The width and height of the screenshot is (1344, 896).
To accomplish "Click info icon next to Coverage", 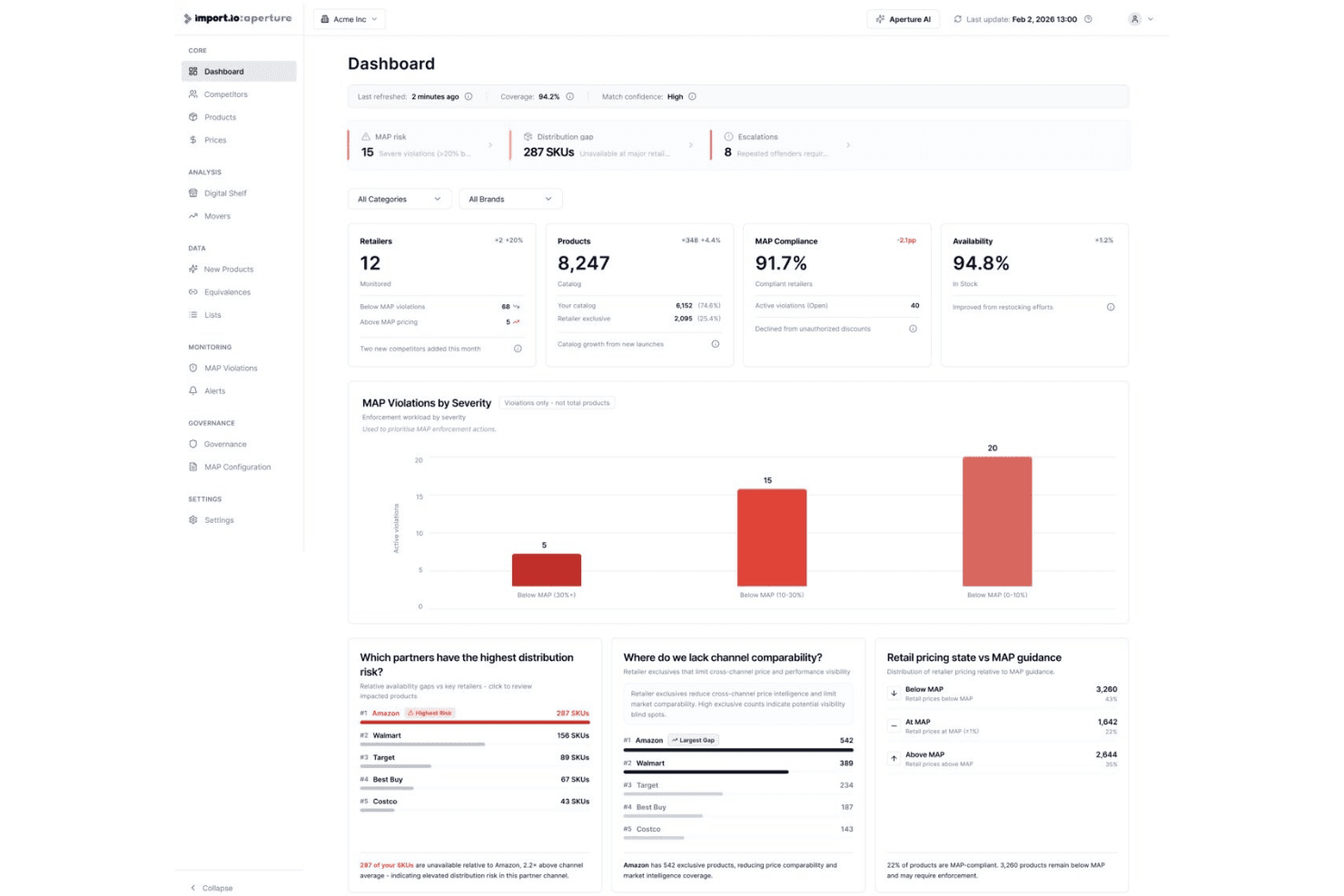I will pyautogui.click(x=570, y=96).
